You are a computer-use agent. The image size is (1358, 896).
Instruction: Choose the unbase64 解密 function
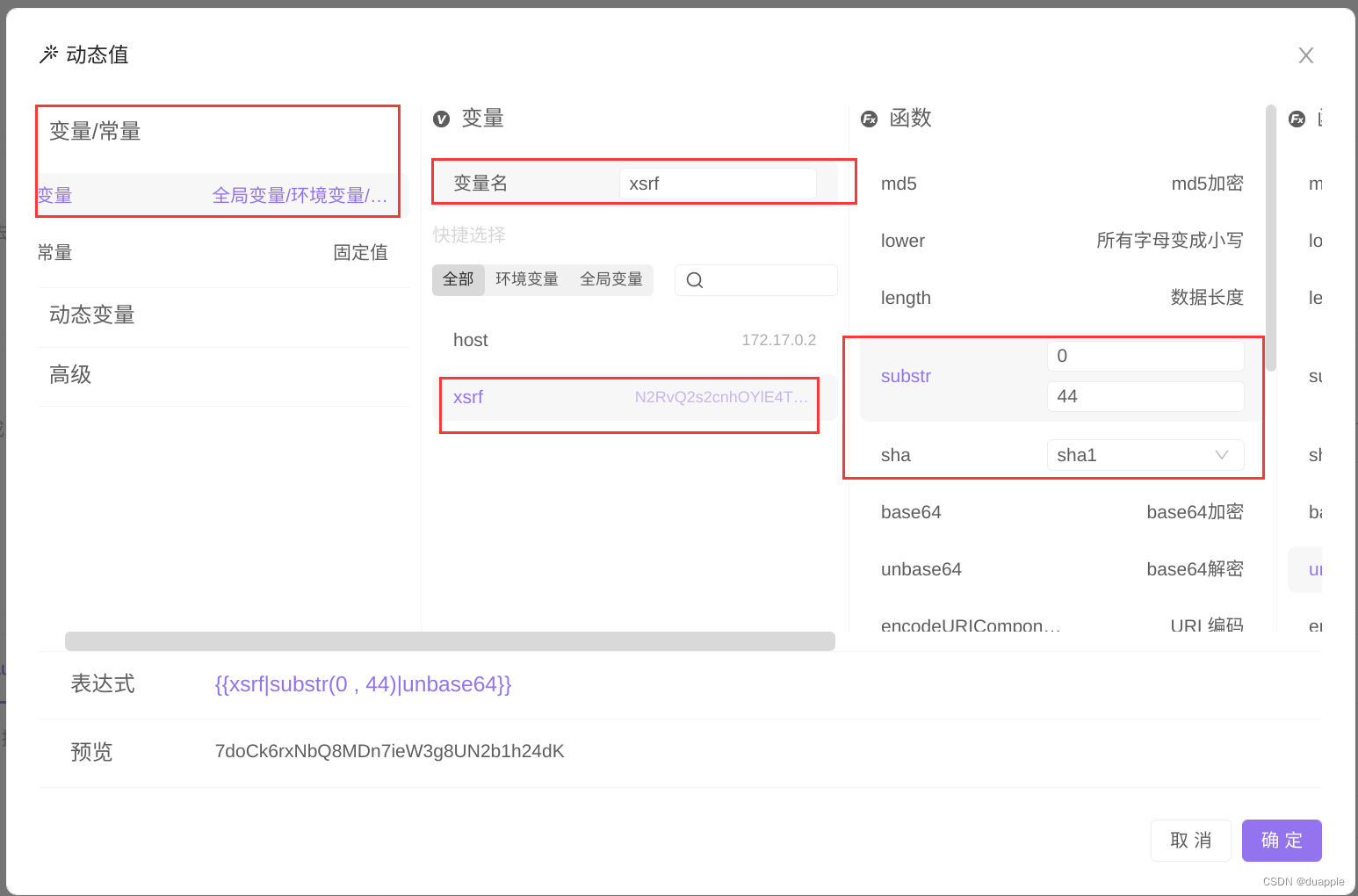coord(1062,569)
